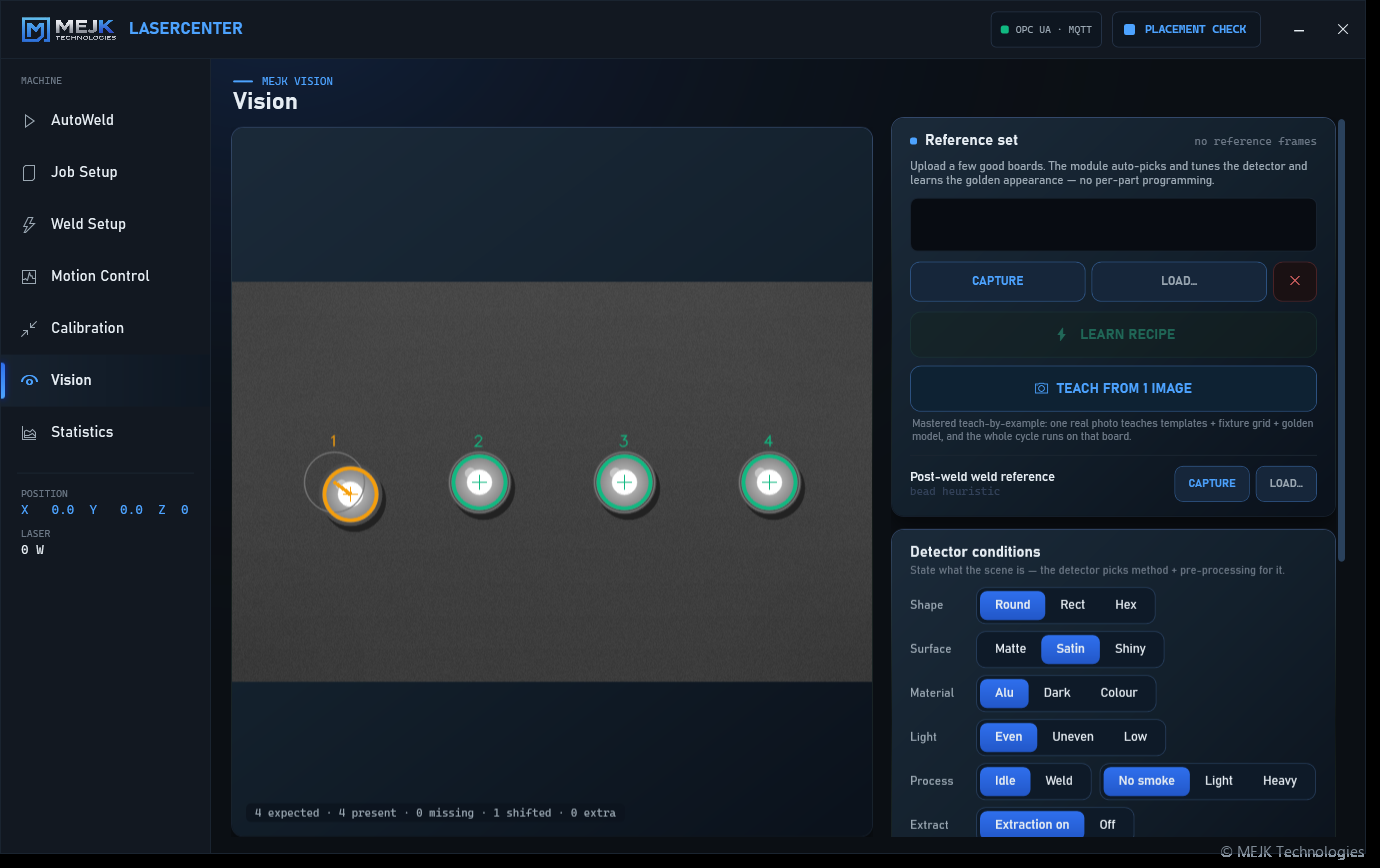Capture post-weld weld reference
The height and width of the screenshot is (868, 1380).
1212,483
